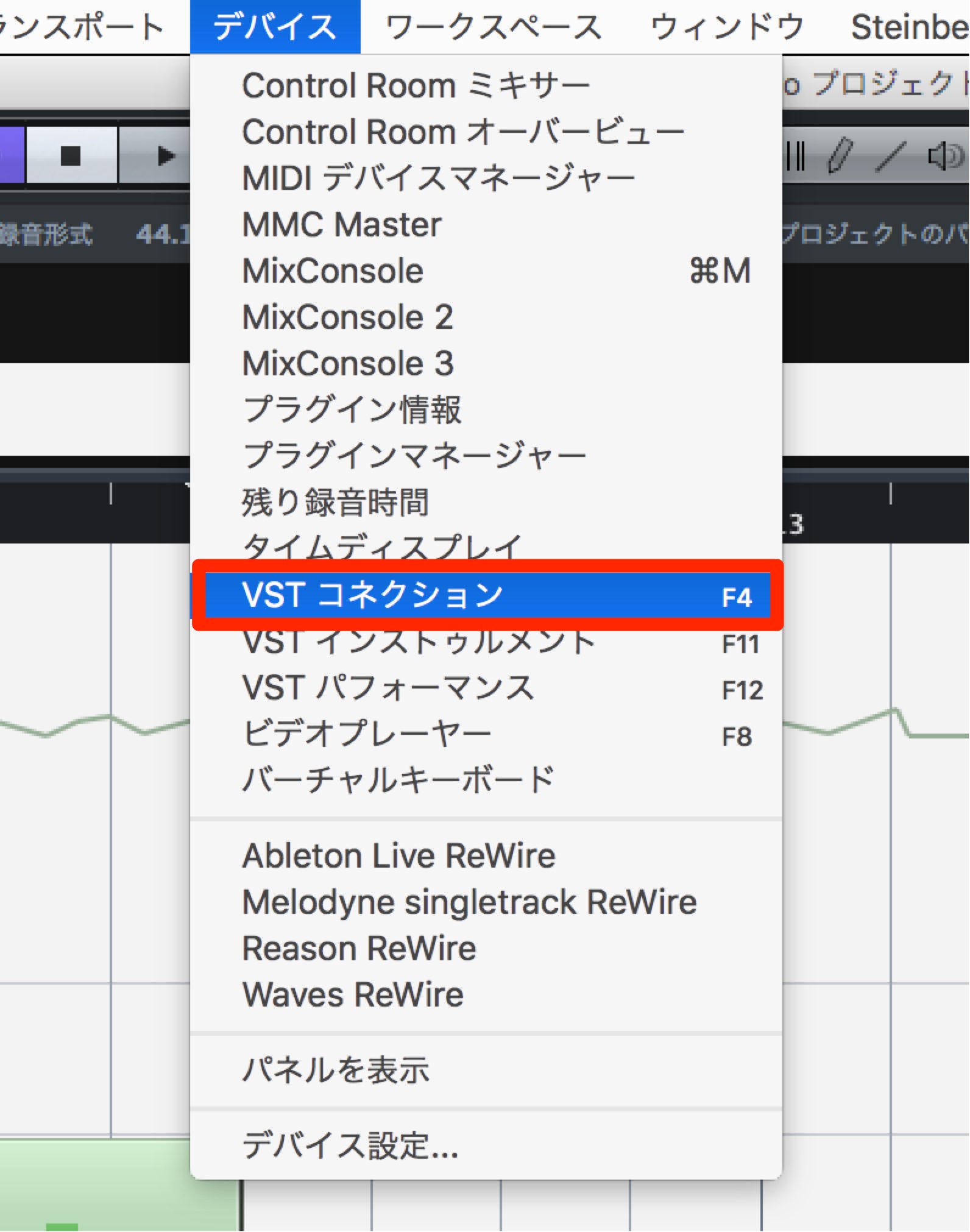Click the 録音形式 sample rate value
Viewport: 970px width, 1232px height.
coord(163,233)
